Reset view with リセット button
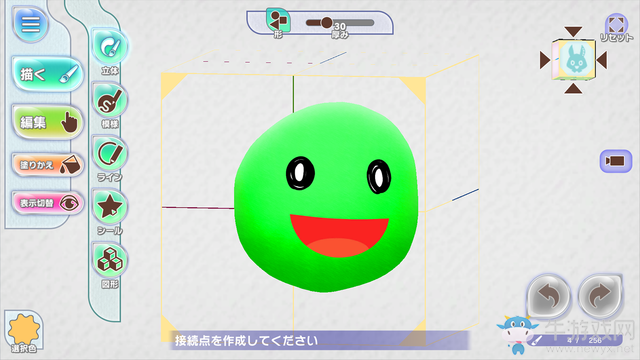Viewport: 640px width, 360px height. click(x=616, y=28)
